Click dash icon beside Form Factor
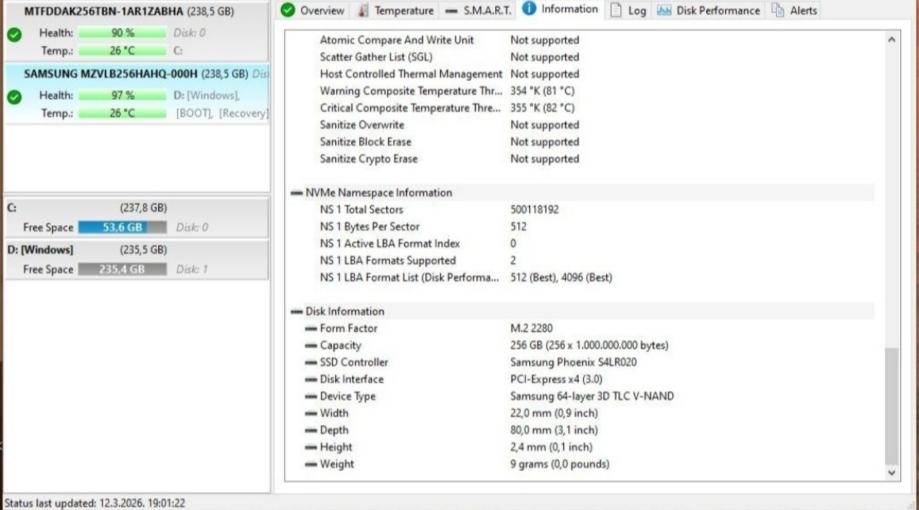The width and height of the screenshot is (919, 510). pyautogui.click(x=311, y=328)
